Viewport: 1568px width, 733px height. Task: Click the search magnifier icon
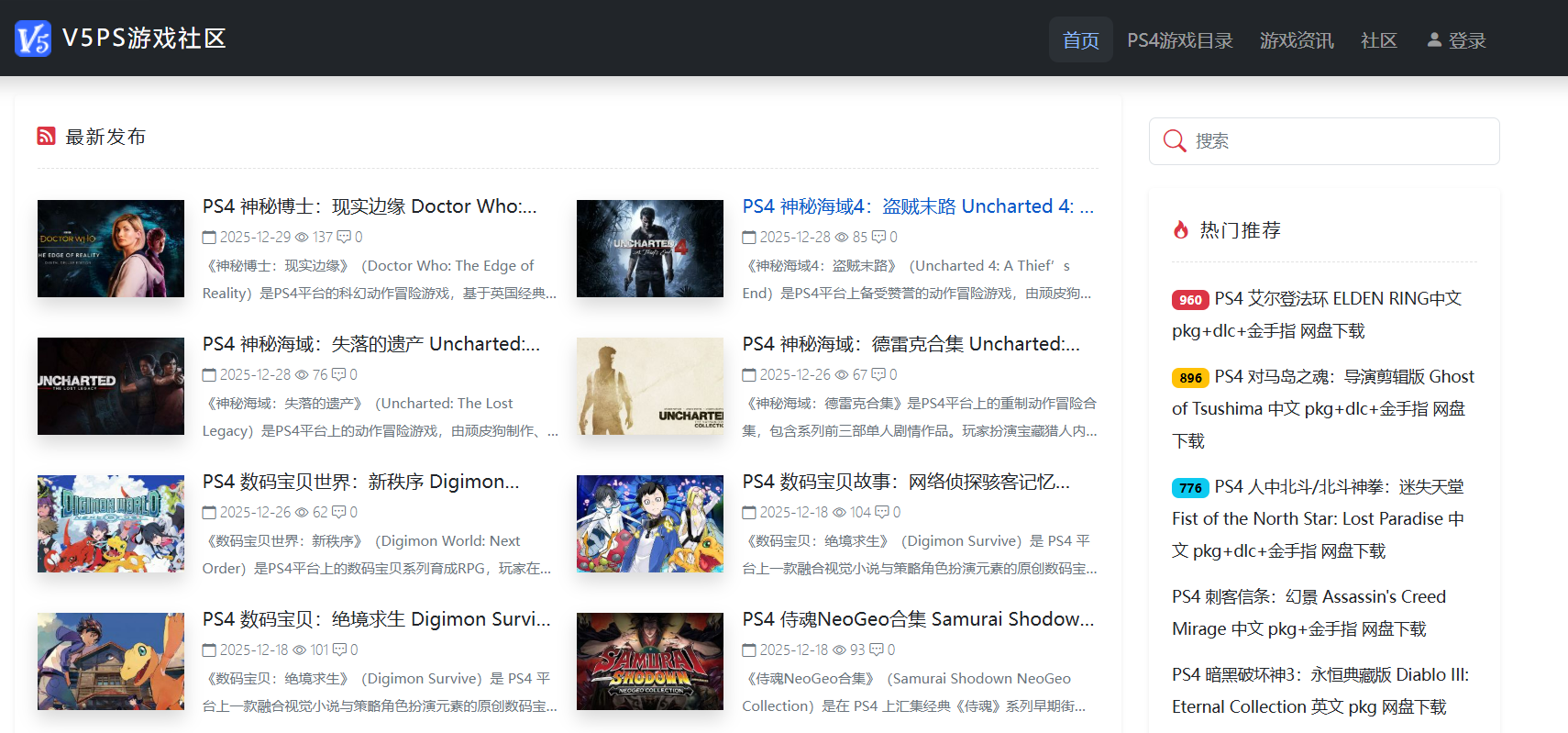pos(1175,140)
